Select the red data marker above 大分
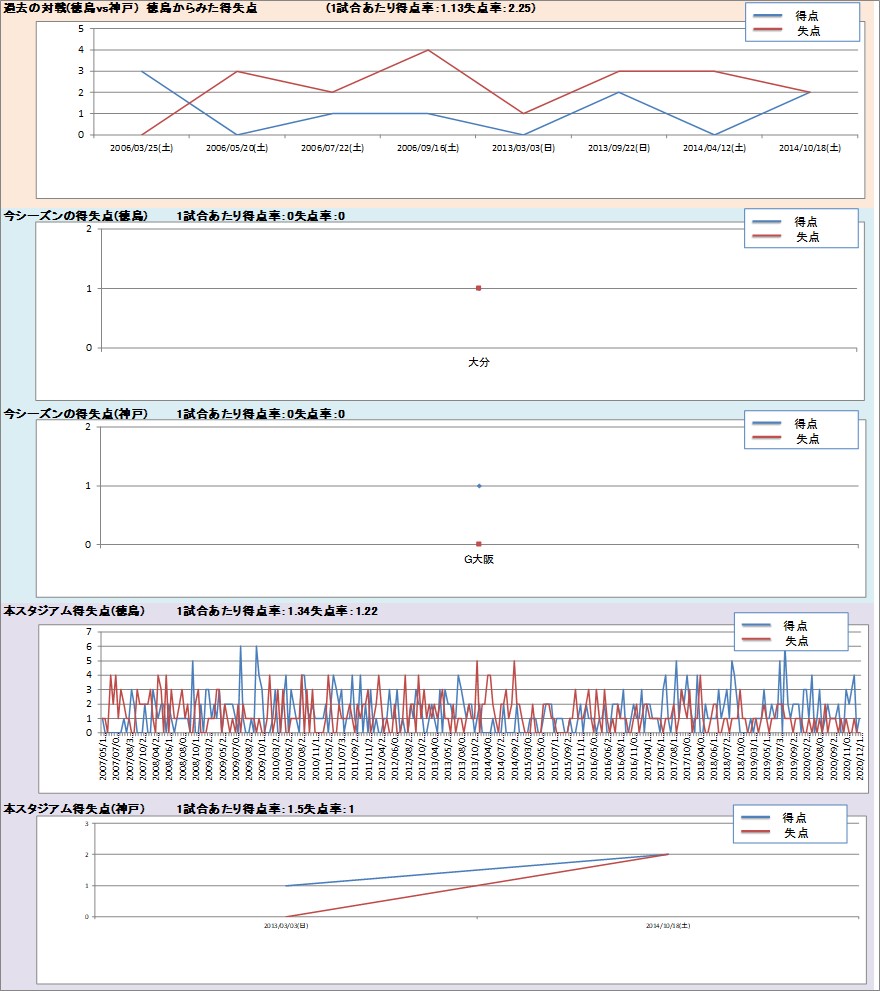This screenshot has height=991, width=880. [x=479, y=288]
